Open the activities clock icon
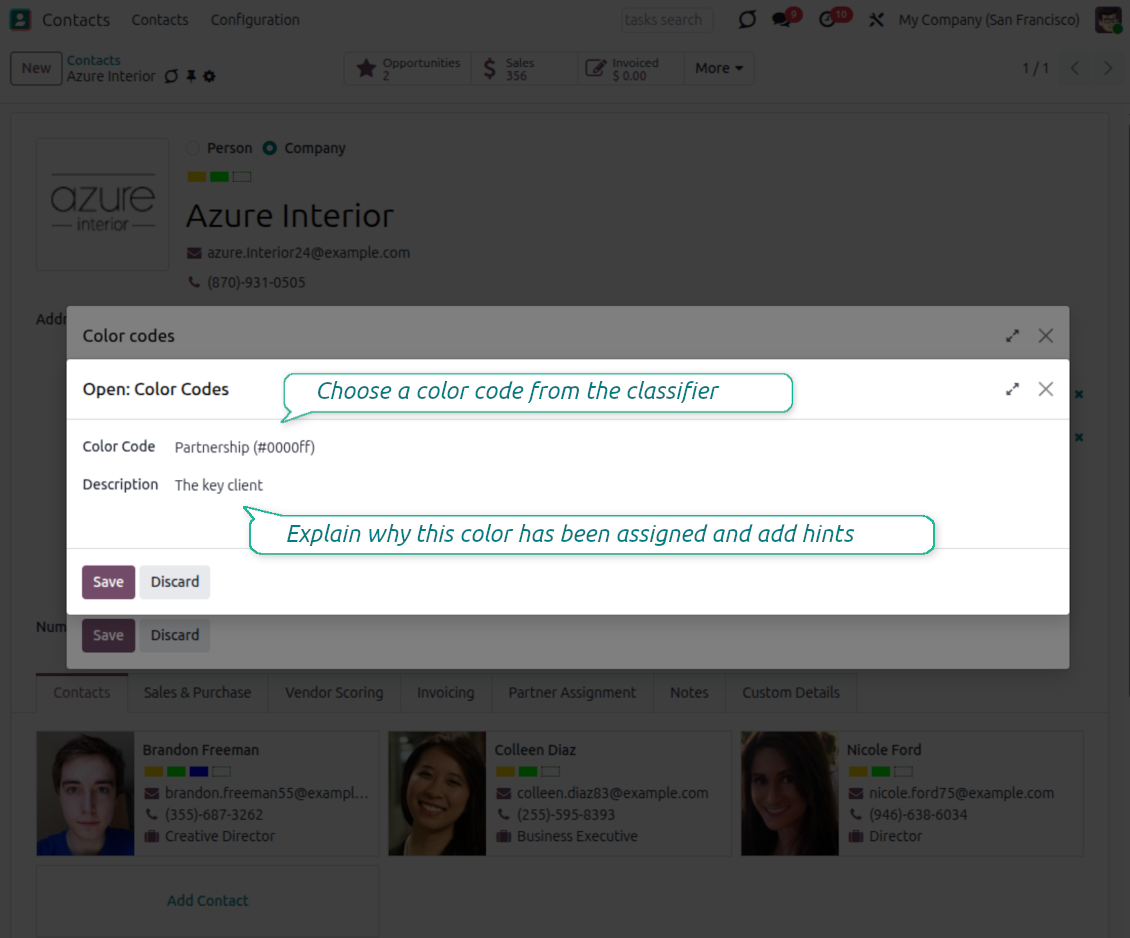The height and width of the screenshot is (938, 1130). pyautogui.click(x=827, y=20)
